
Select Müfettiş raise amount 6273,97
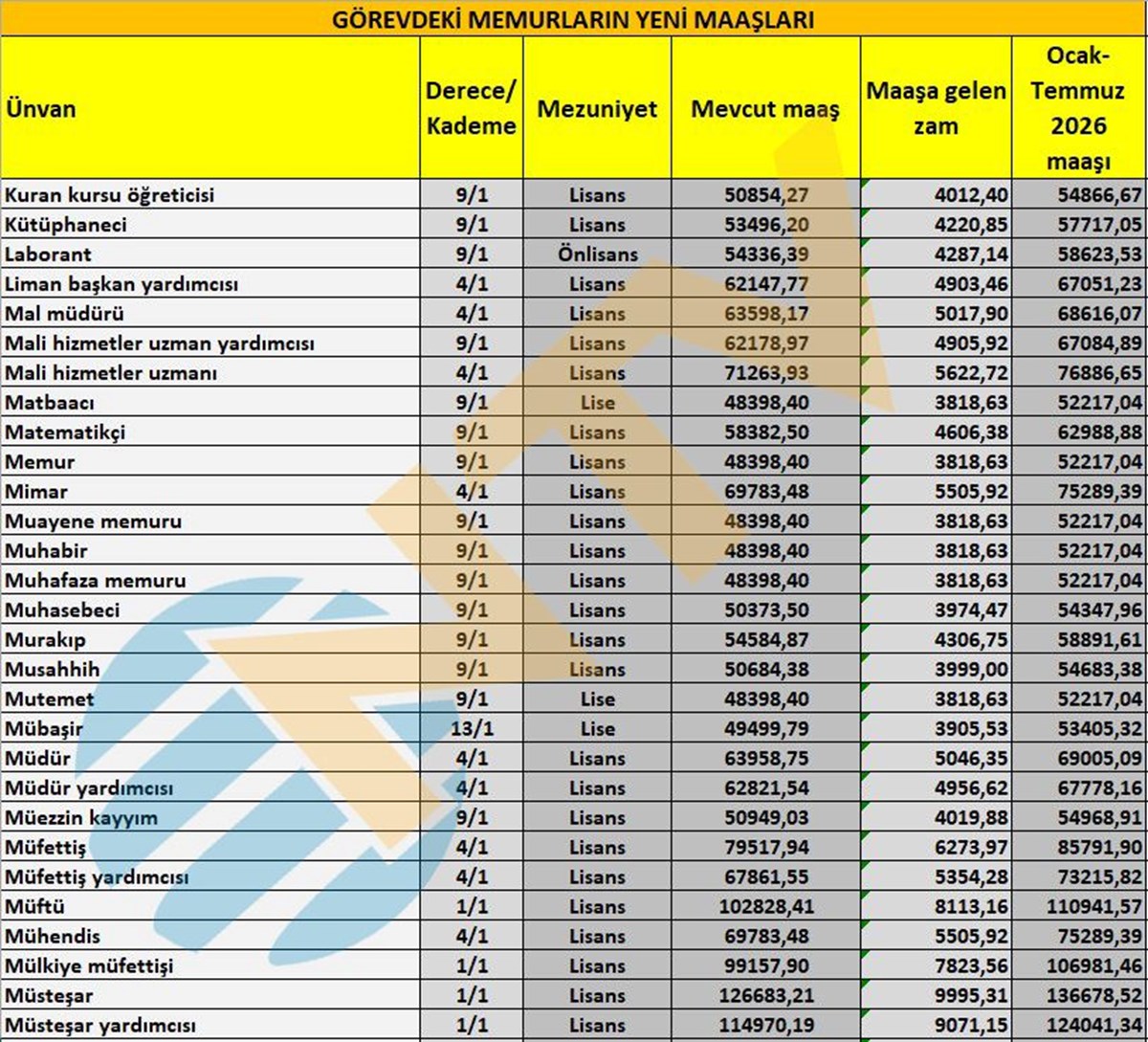click(969, 848)
